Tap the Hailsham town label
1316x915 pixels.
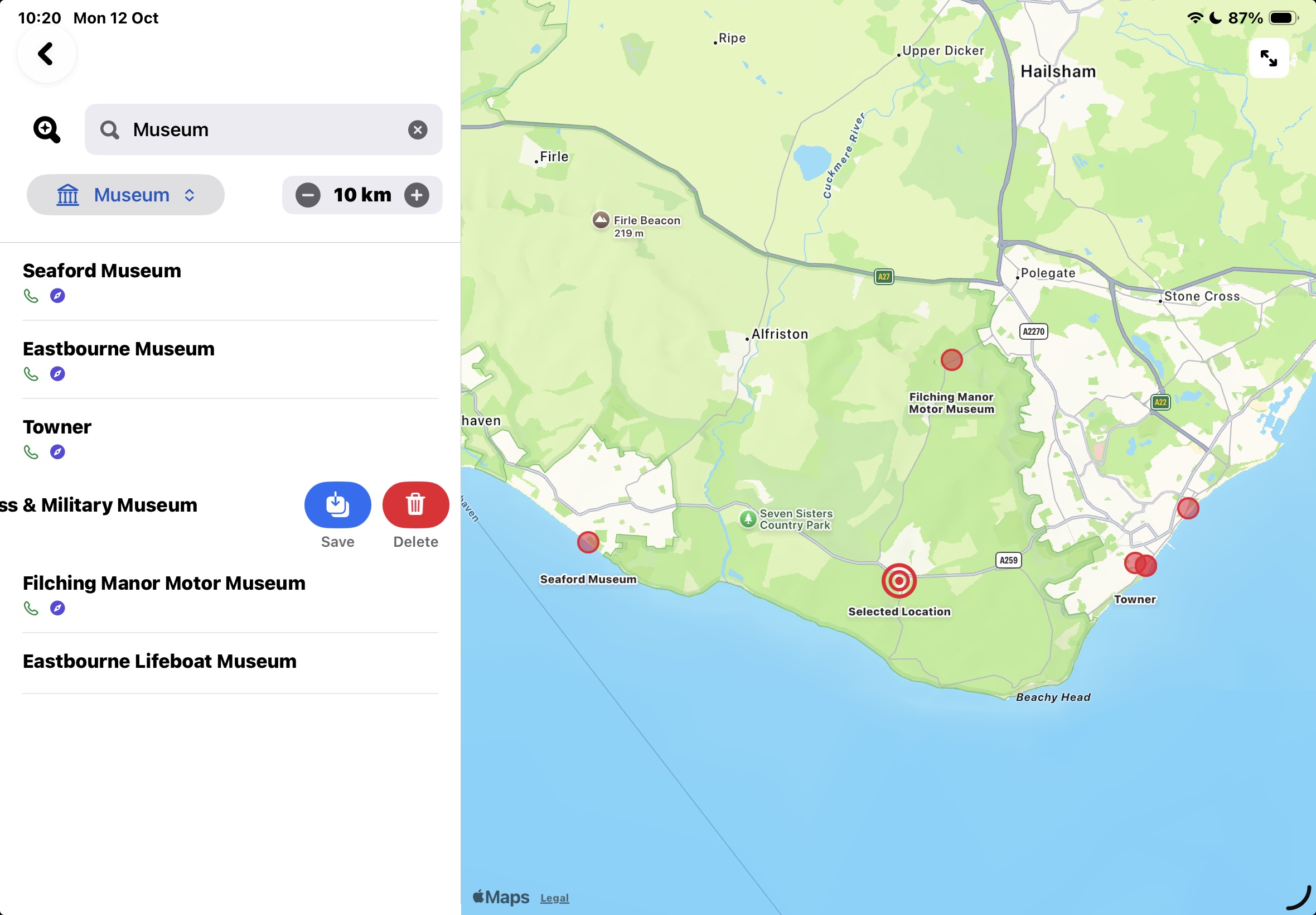(1058, 71)
